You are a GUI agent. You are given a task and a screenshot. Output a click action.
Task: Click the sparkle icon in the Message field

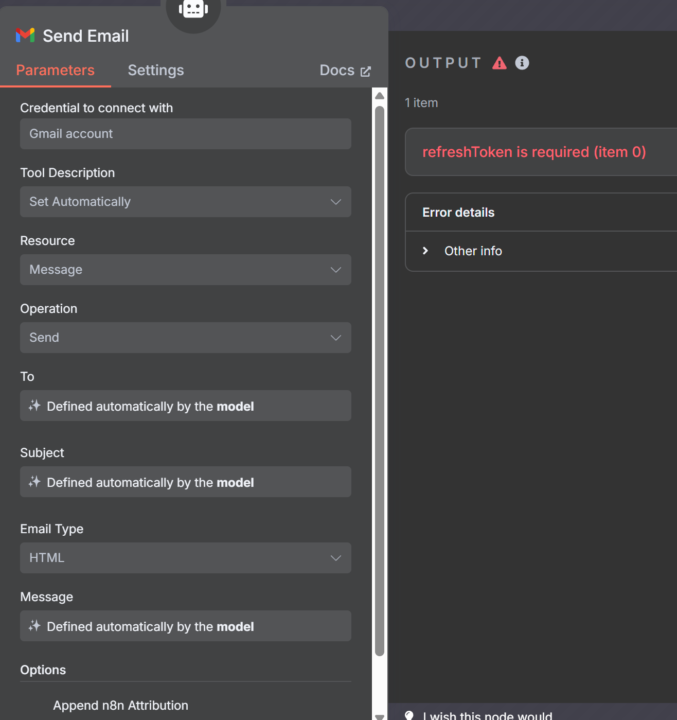35,626
